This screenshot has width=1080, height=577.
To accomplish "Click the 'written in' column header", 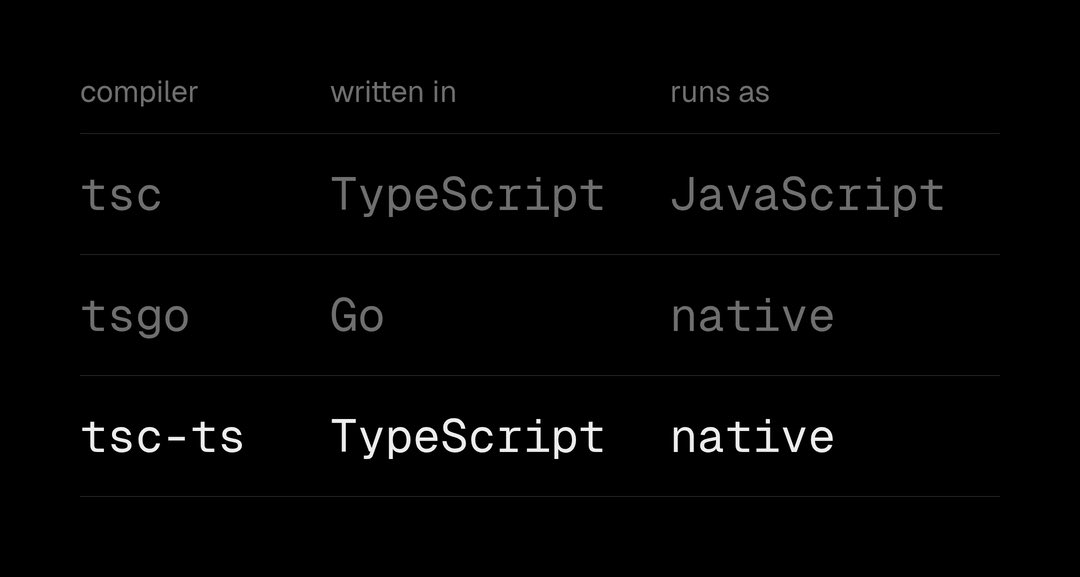I will 393,92.
